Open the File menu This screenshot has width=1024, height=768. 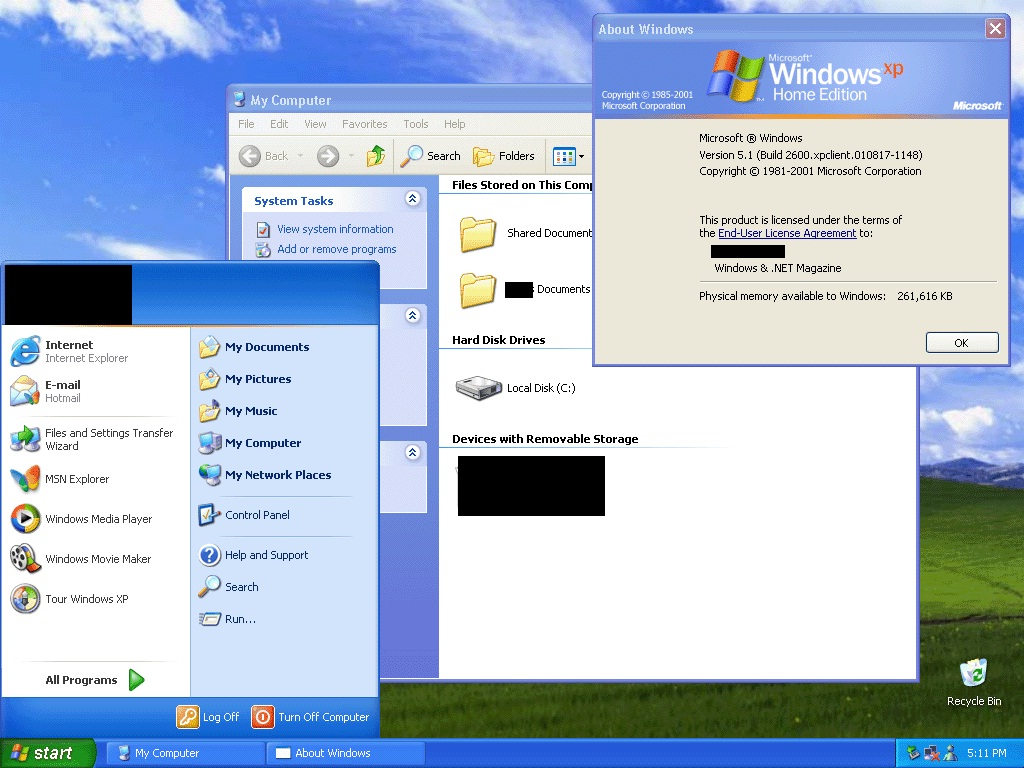[x=246, y=124]
